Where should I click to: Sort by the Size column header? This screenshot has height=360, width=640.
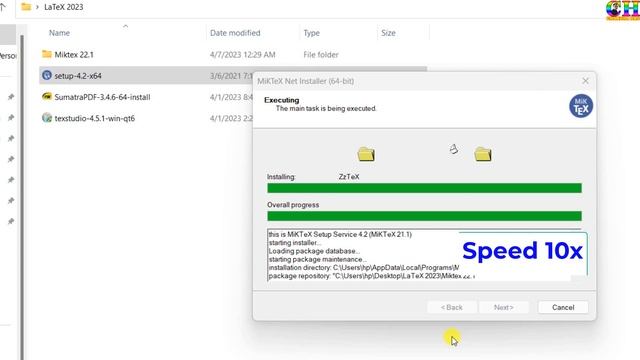pyautogui.click(x=388, y=33)
